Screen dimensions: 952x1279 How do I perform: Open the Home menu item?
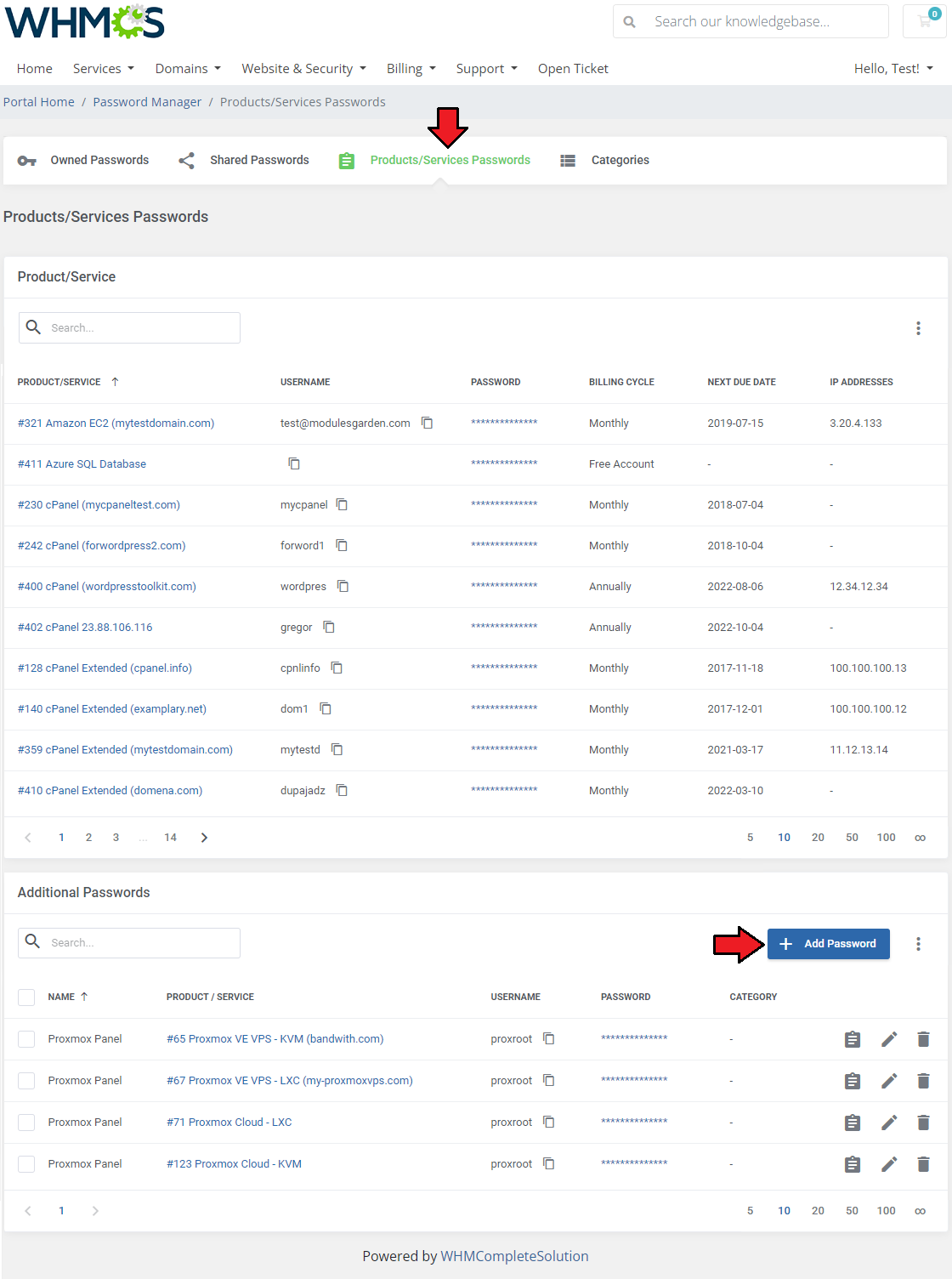[x=35, y=69]
